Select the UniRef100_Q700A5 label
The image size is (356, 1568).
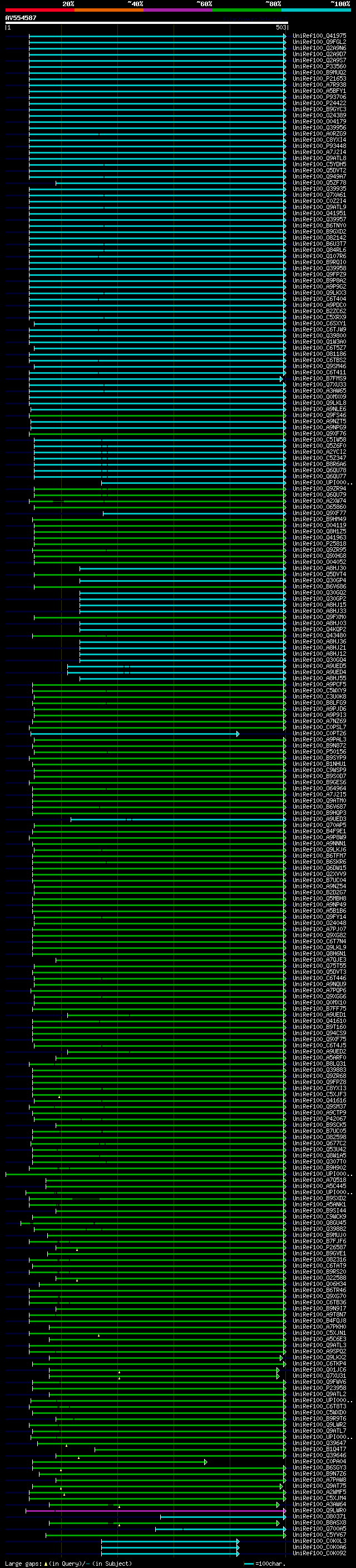tap(319, 1529)
